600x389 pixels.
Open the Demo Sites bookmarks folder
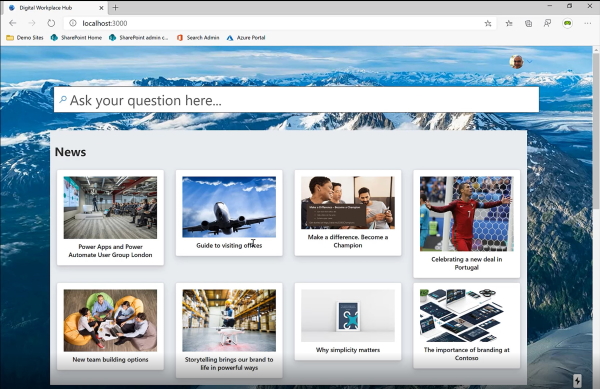[x=25, y=37]
